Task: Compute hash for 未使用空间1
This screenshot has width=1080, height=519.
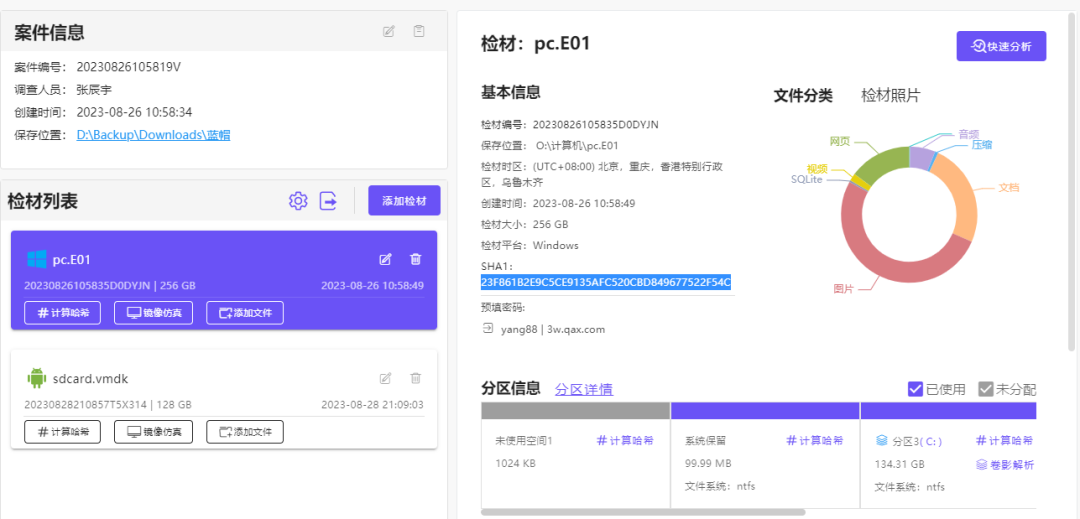Action: [625, 441]
